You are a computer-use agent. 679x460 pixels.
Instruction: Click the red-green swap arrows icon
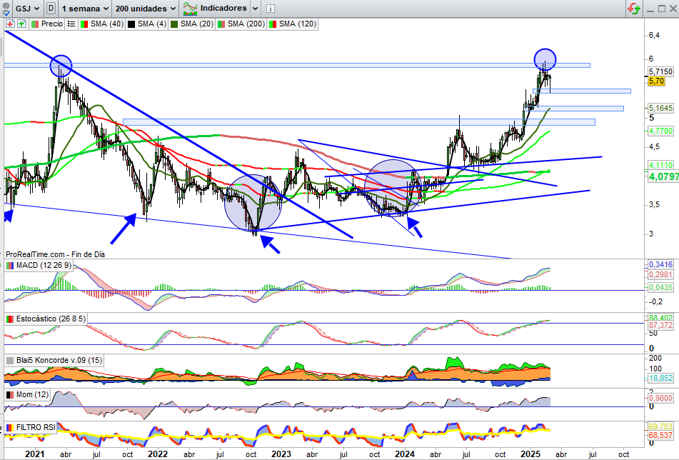[x=634, y=9]
